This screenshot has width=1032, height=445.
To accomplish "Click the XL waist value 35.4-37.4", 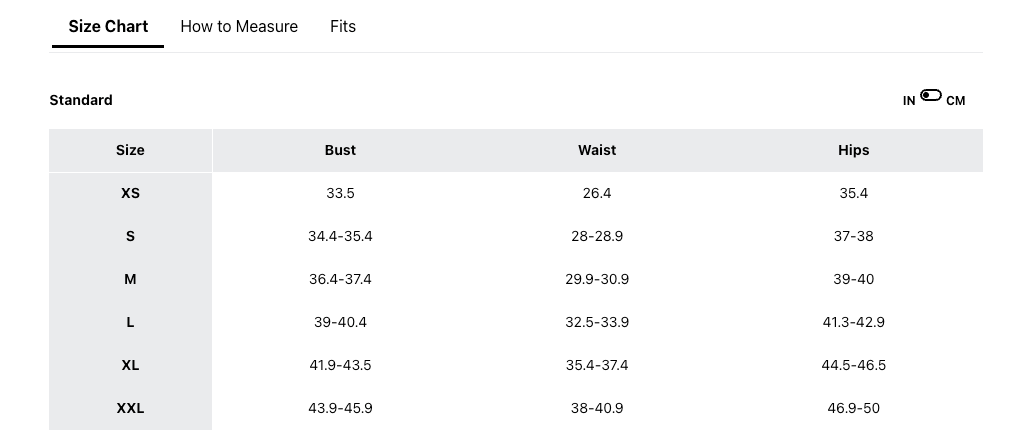I will tap(597, 365).
